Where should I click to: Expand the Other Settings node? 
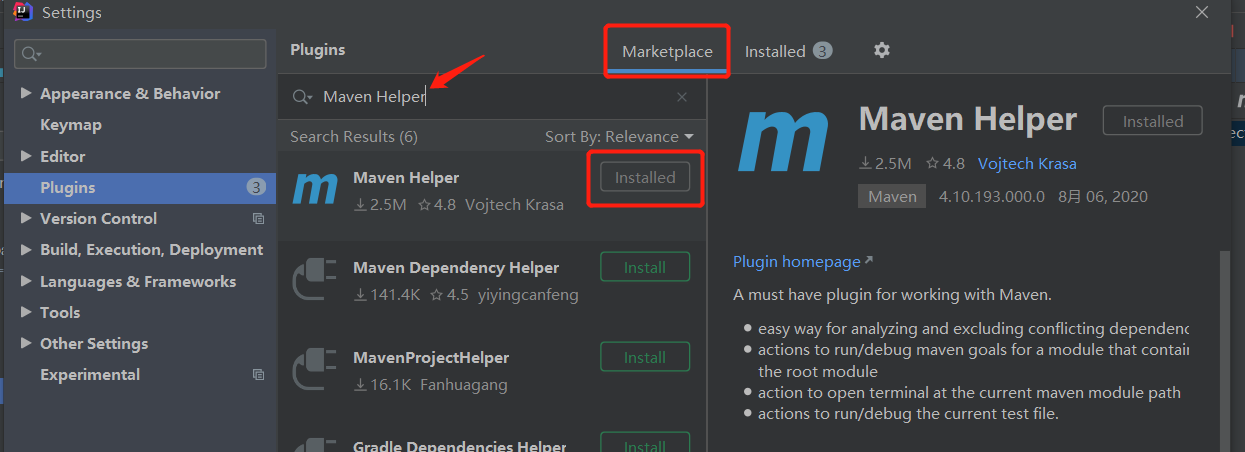tap(26, 344)
